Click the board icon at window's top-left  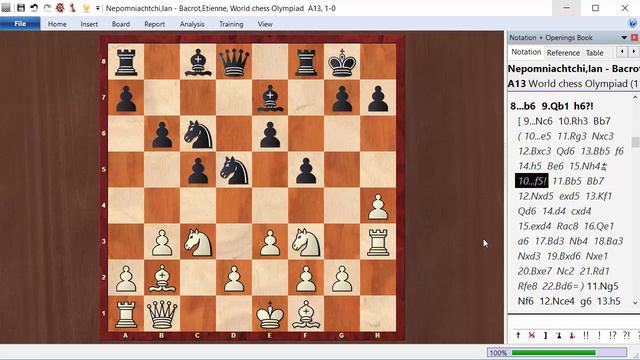coord(6,8)
